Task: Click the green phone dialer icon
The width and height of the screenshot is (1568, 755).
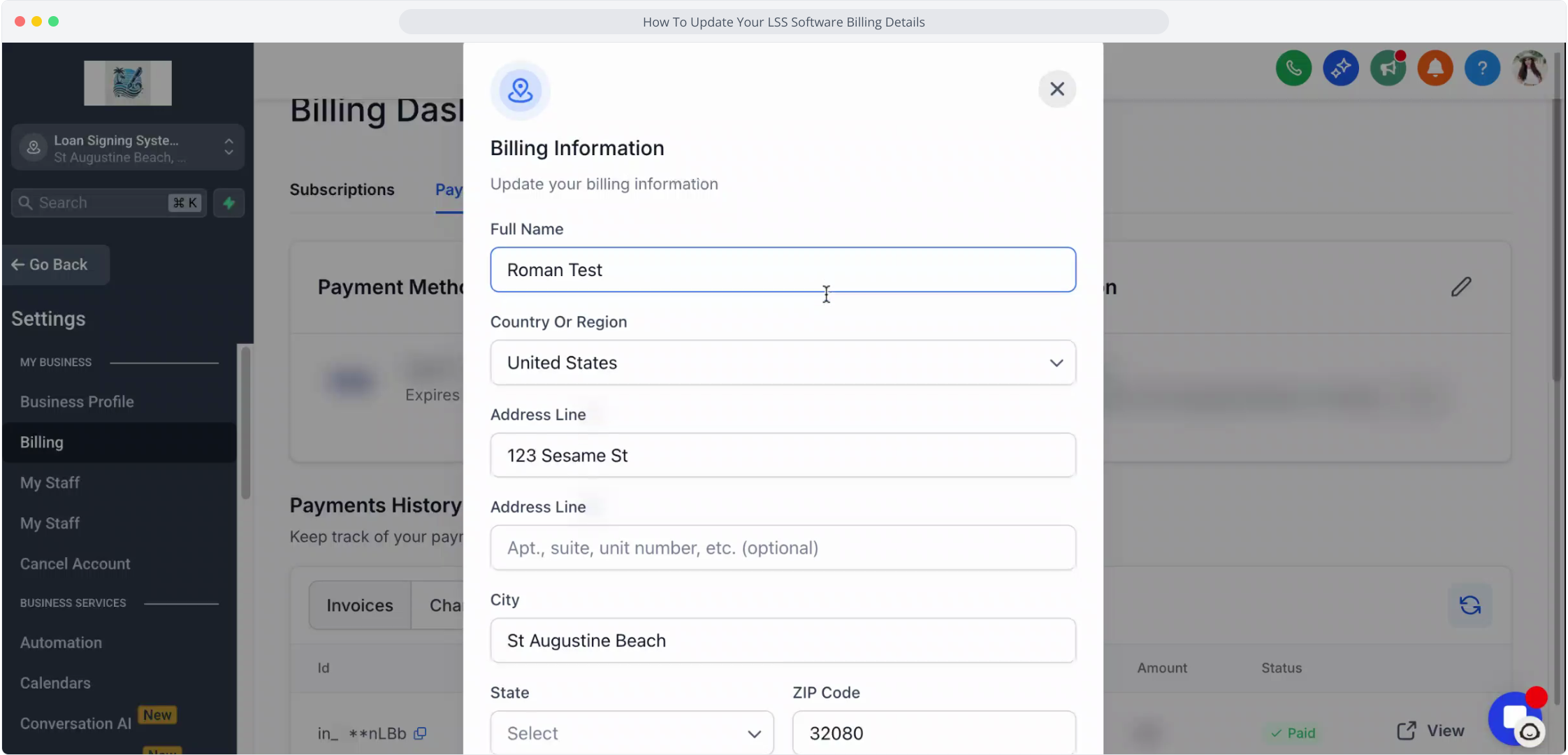Action: click(x=1293, y=68)
